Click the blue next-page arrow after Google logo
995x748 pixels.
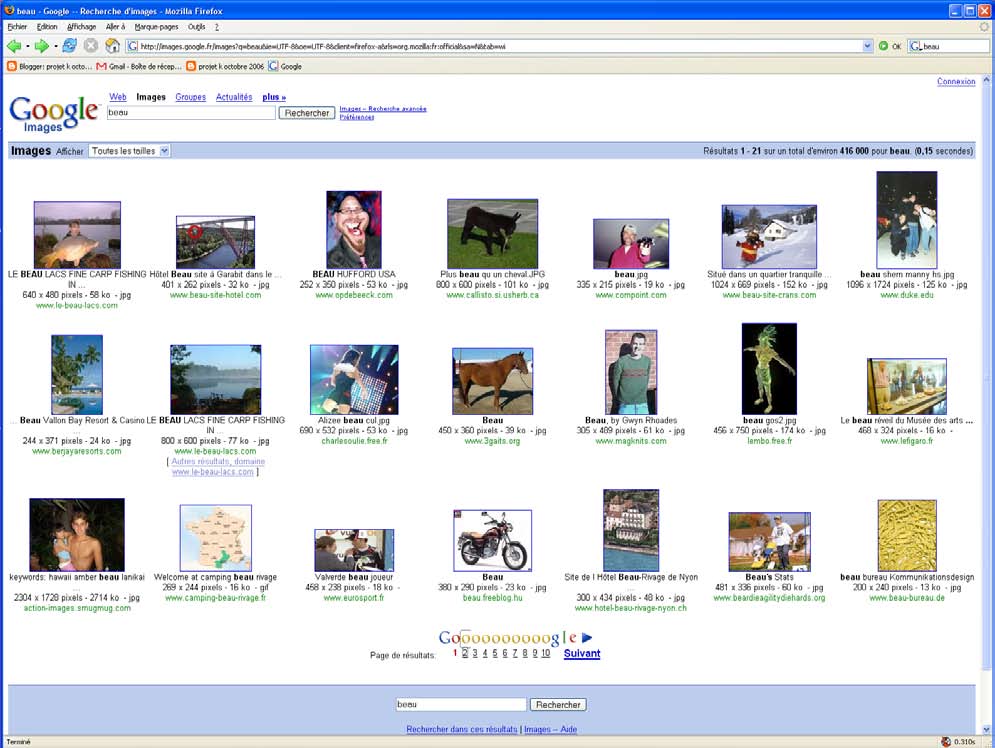(587, 638)
